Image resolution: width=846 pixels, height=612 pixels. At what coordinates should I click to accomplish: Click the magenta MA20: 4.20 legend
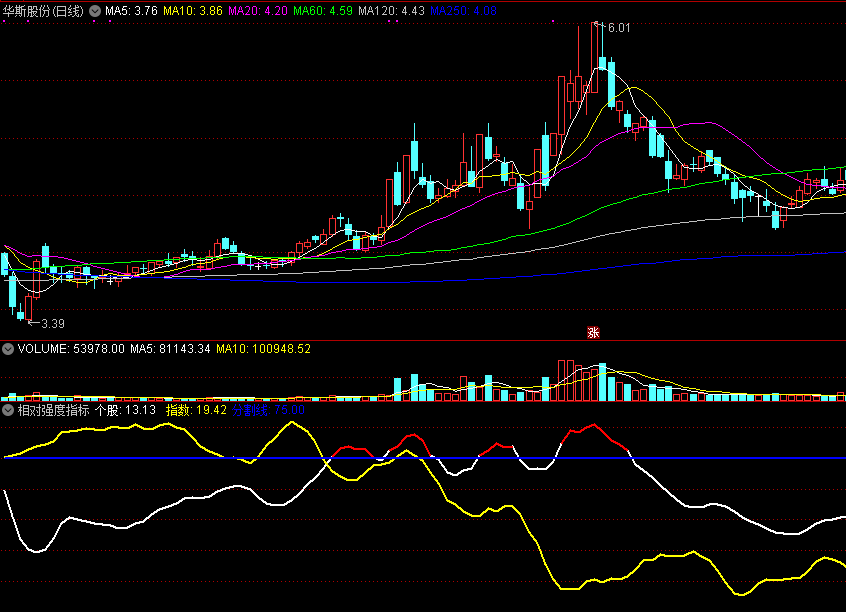pyautogui.click(x=259, y=11)
